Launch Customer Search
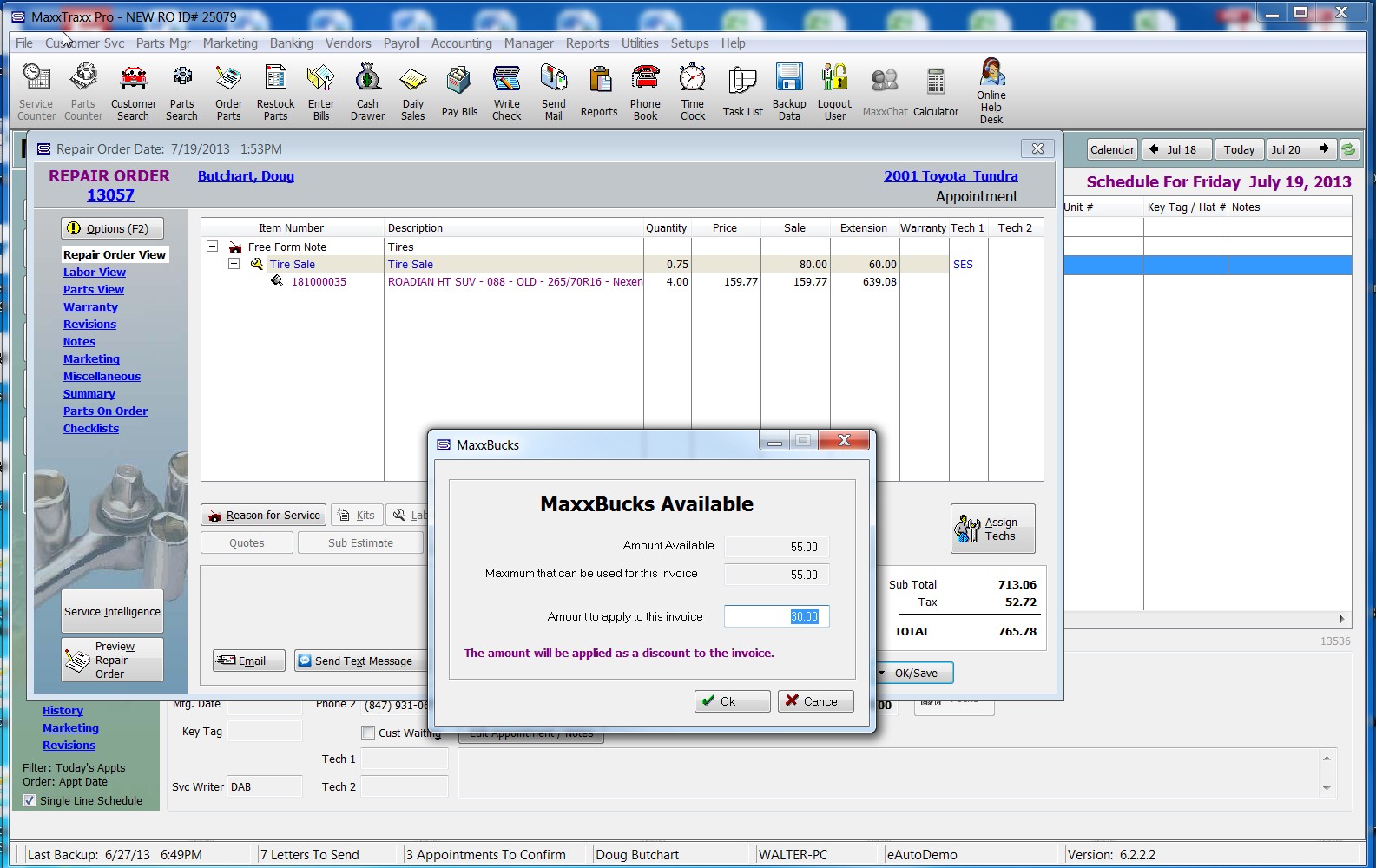Image resolution: width=1376 pixels, height=868 pixels. click(x=134, y=92)
